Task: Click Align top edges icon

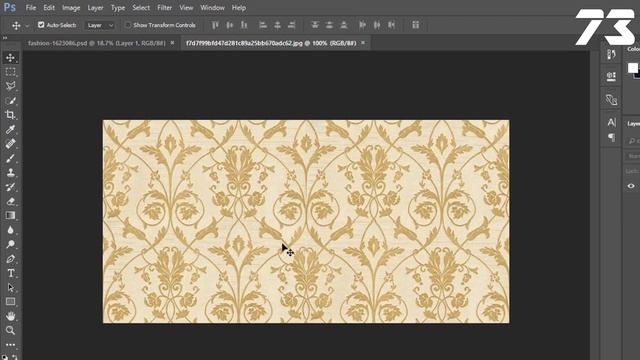Action: 215,25
